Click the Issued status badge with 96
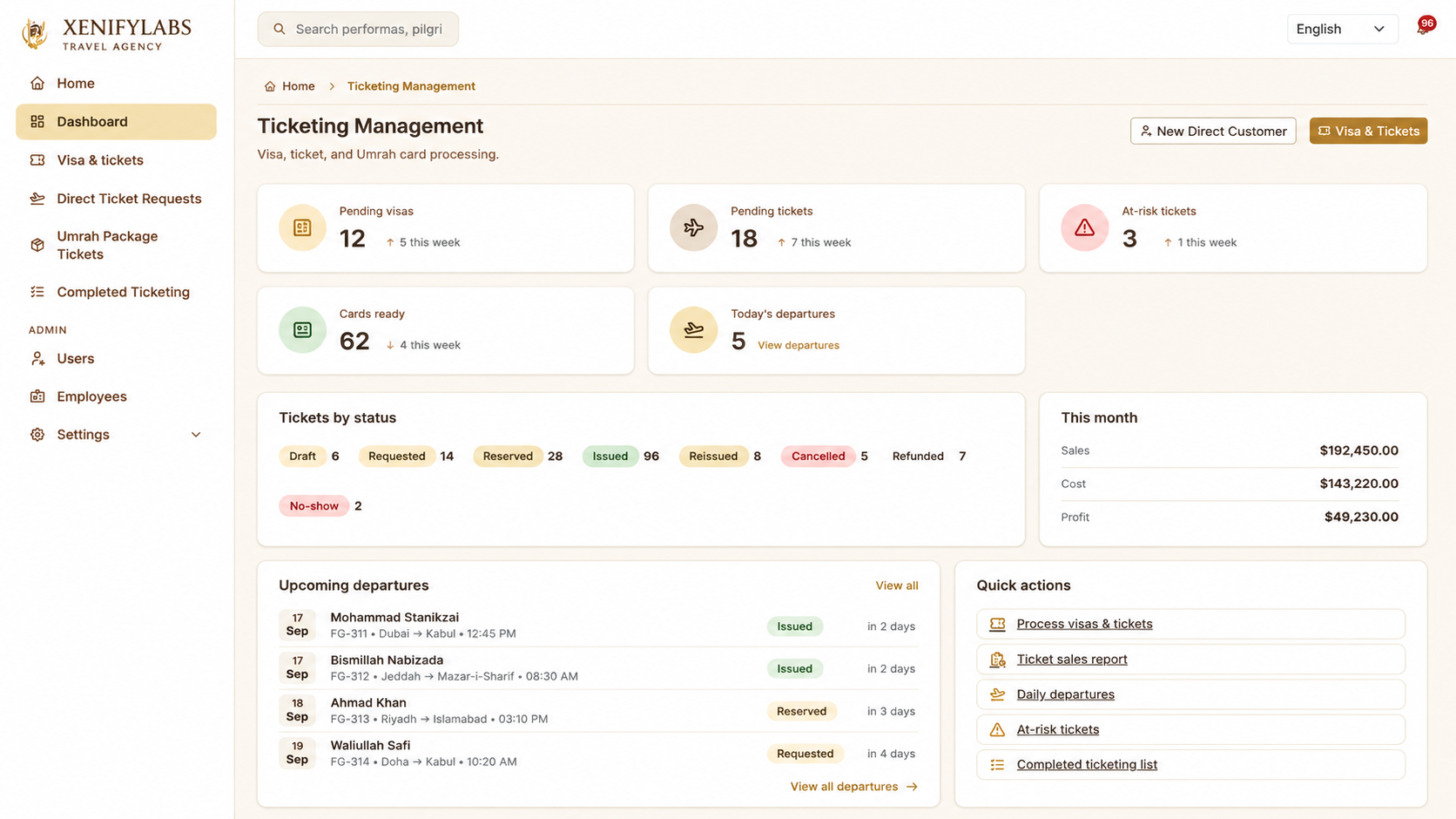The width and height of the screenshot is (1456, 819). 610,457
